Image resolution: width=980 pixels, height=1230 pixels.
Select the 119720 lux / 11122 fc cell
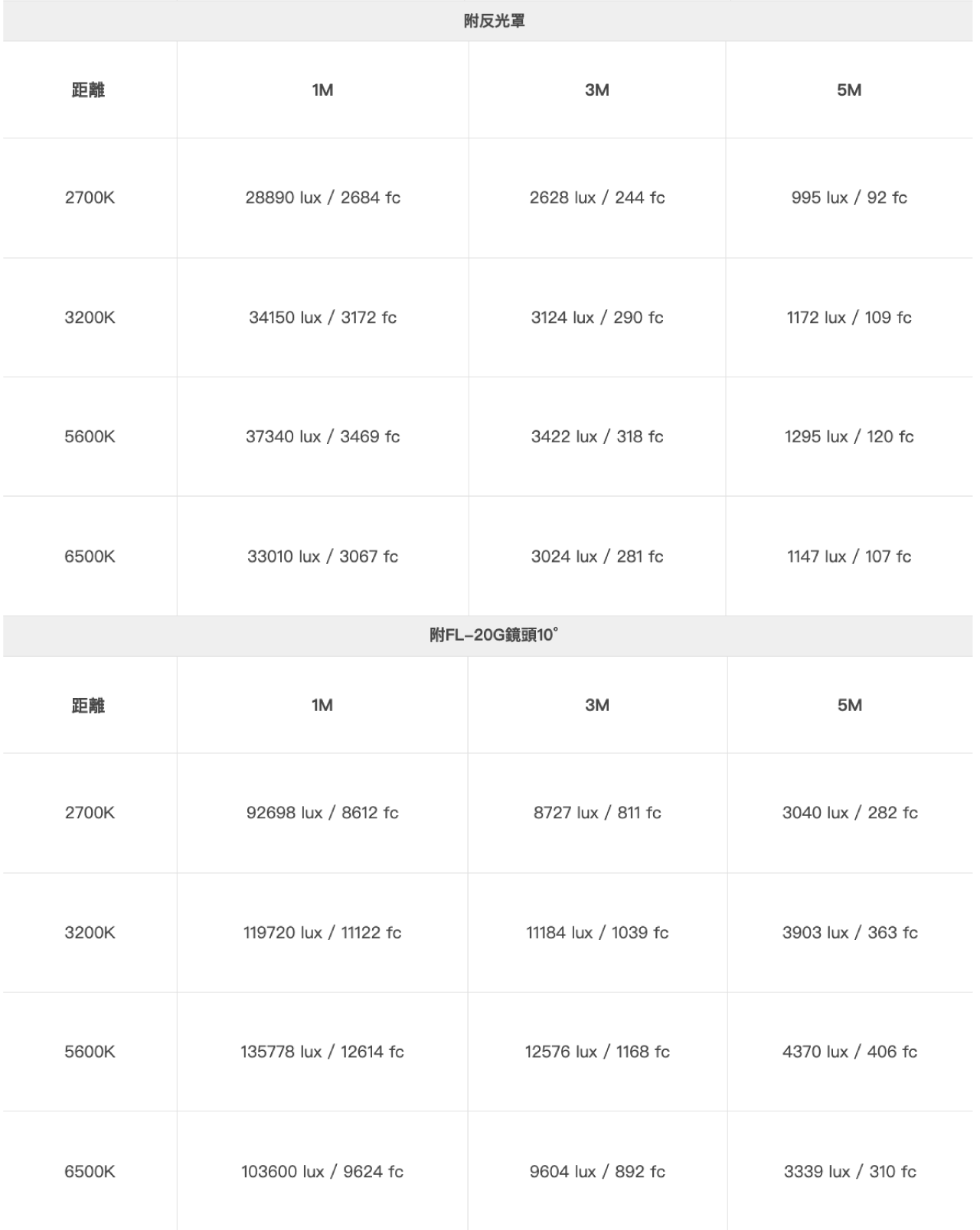click(322, 932)
